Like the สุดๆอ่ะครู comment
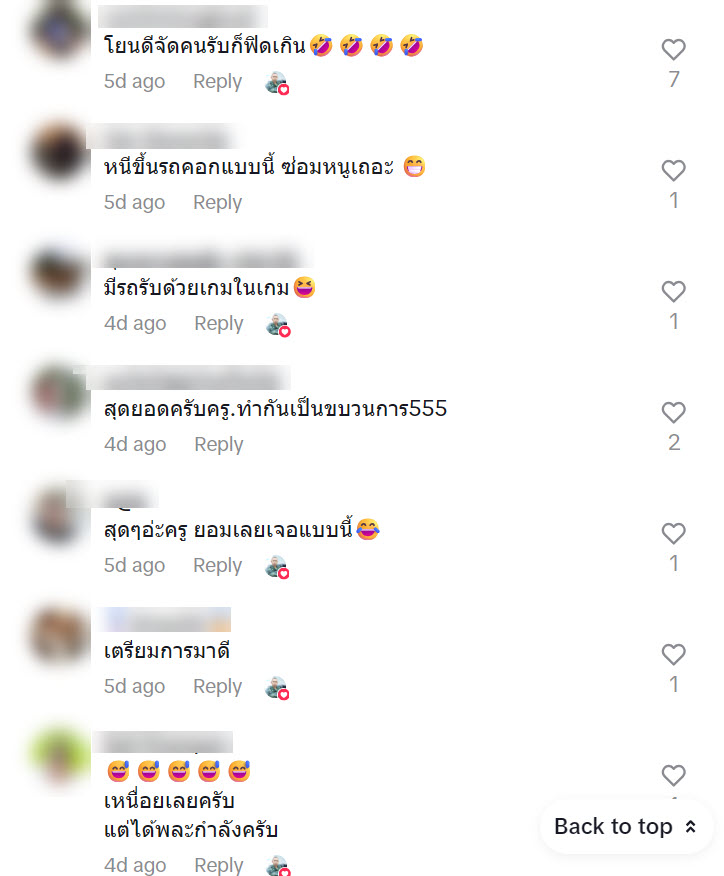724x876 pixels. click(x=673, y=533)
